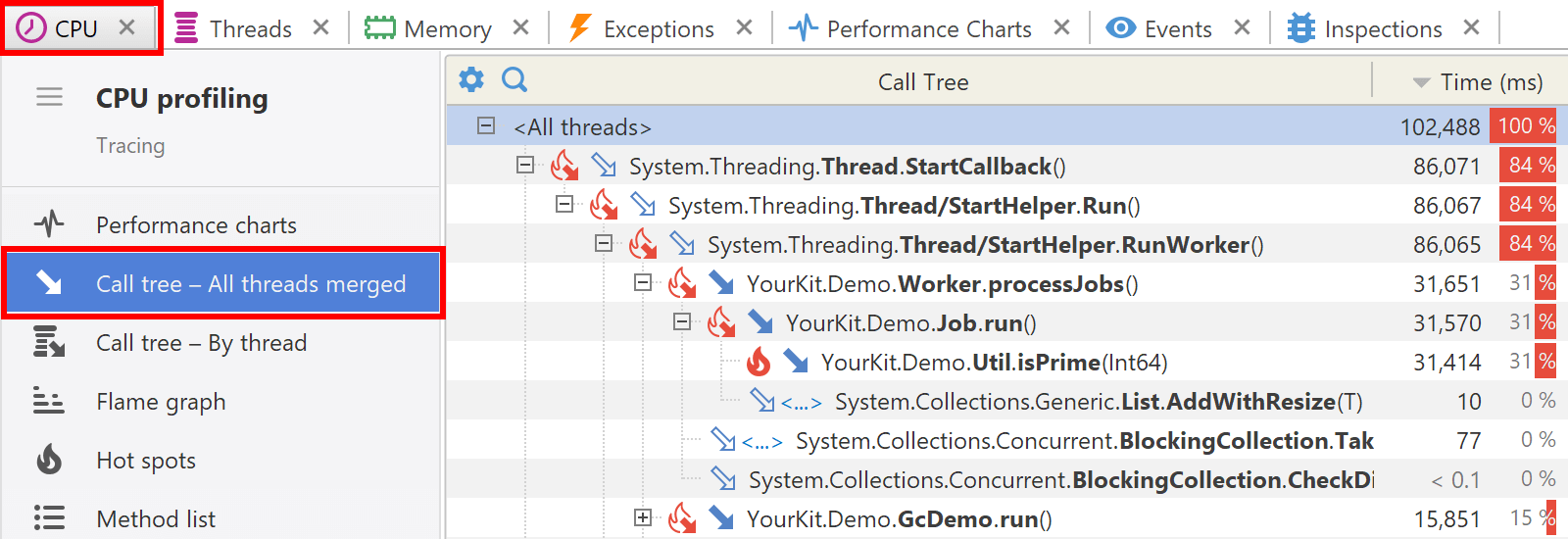Screen dimensions: 1568x539
Task: Collapse the Thread.StartCallback() node
Action: coord(525,165)
